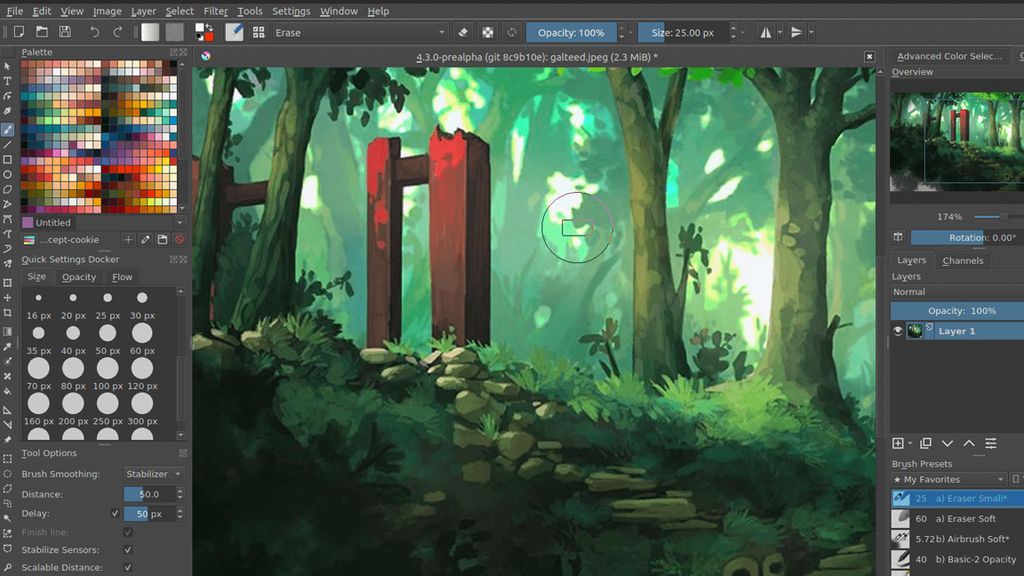Select the Elliptical Selection tool

pos(9,473)
